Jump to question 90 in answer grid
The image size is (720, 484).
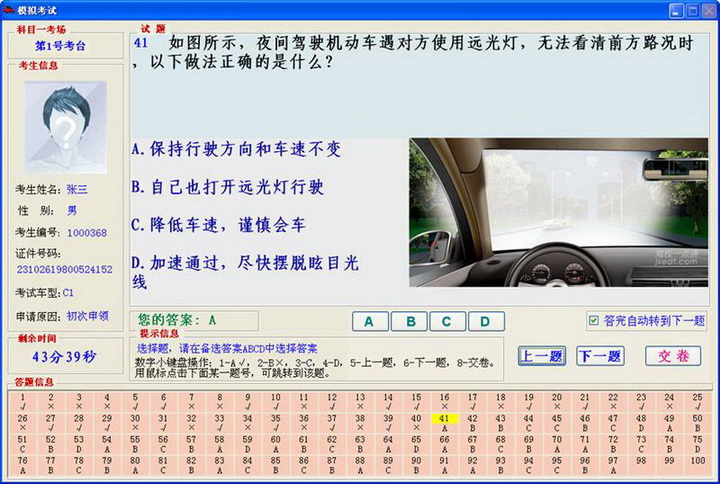[416, 465]
